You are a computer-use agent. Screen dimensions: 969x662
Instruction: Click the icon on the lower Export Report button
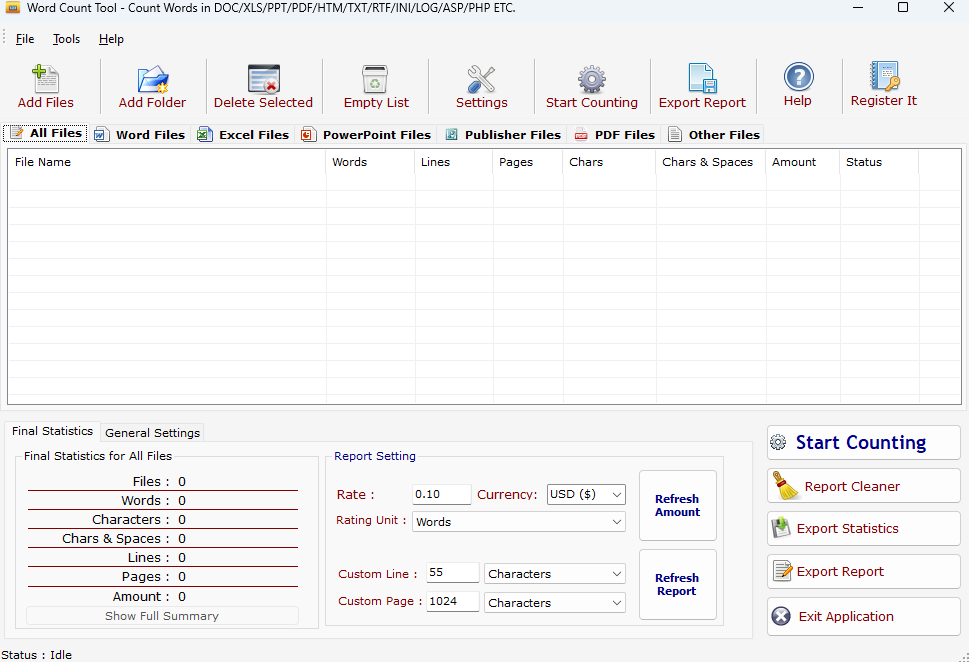[782, 571]
